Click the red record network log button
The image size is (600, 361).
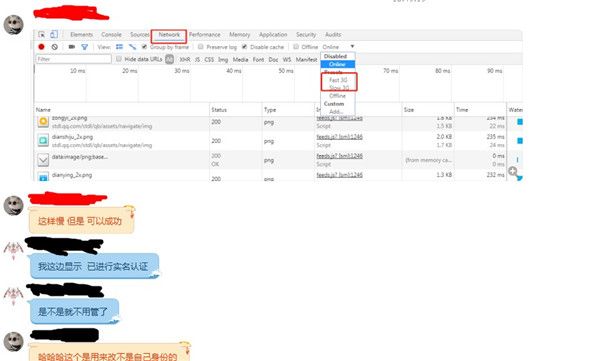41,47
